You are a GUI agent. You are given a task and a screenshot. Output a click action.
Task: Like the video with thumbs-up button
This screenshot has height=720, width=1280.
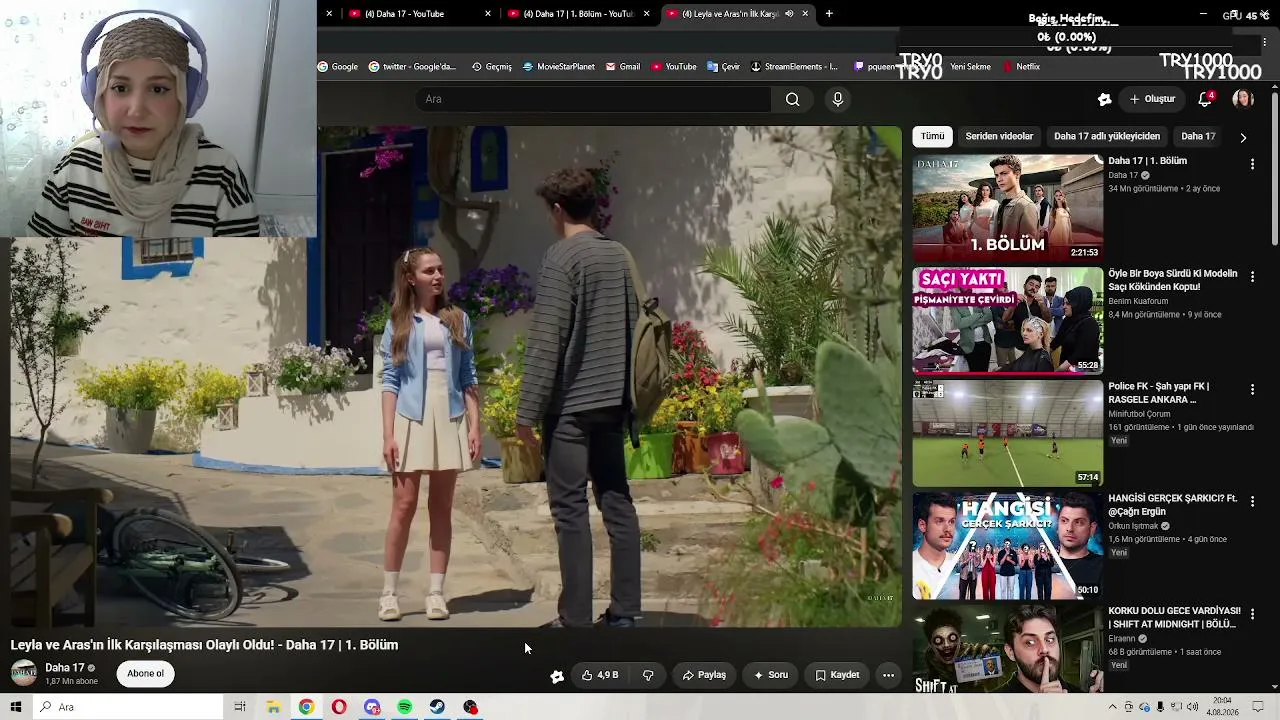tap(600, 675)
